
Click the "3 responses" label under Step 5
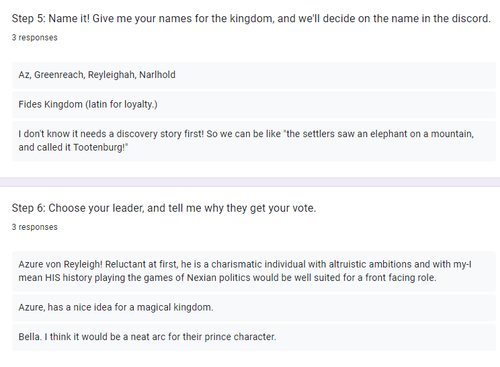(35, 37)
